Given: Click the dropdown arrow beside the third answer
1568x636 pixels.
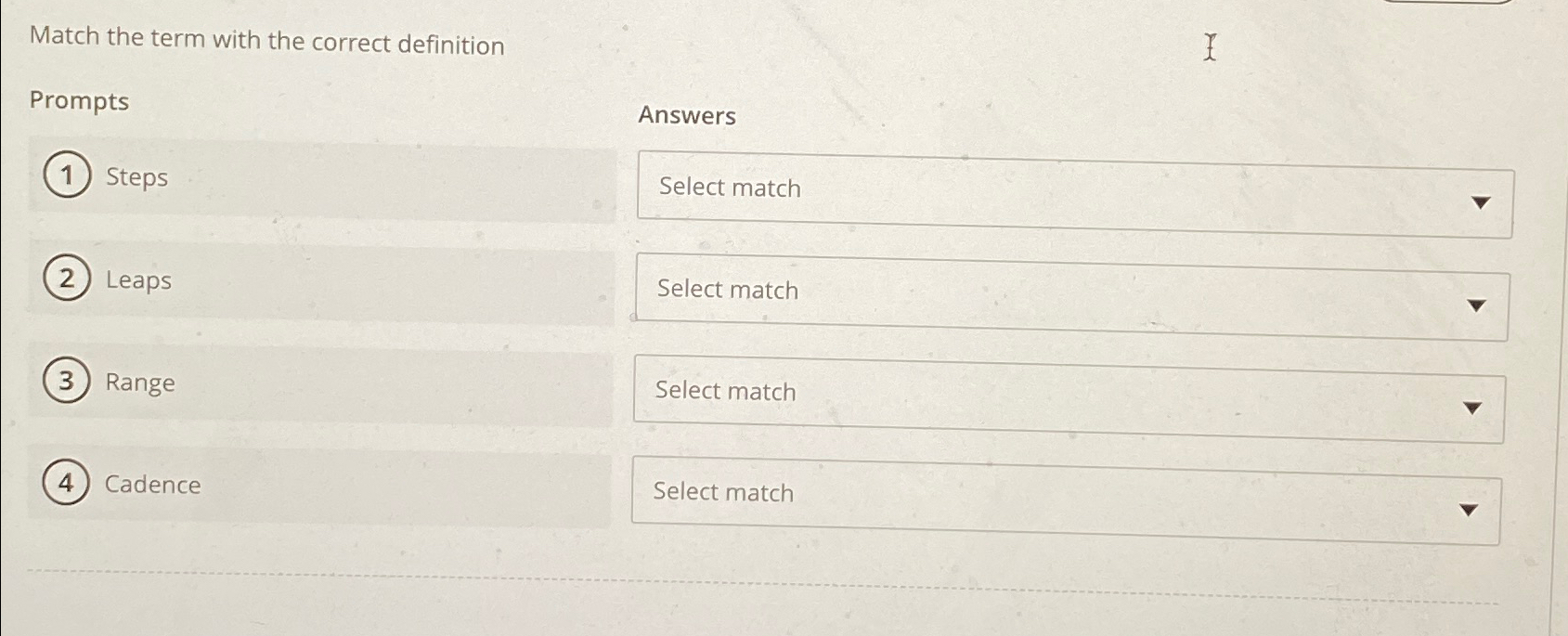Looking at the screenshot, I should pyautogui.click(x=1474, y=409).
